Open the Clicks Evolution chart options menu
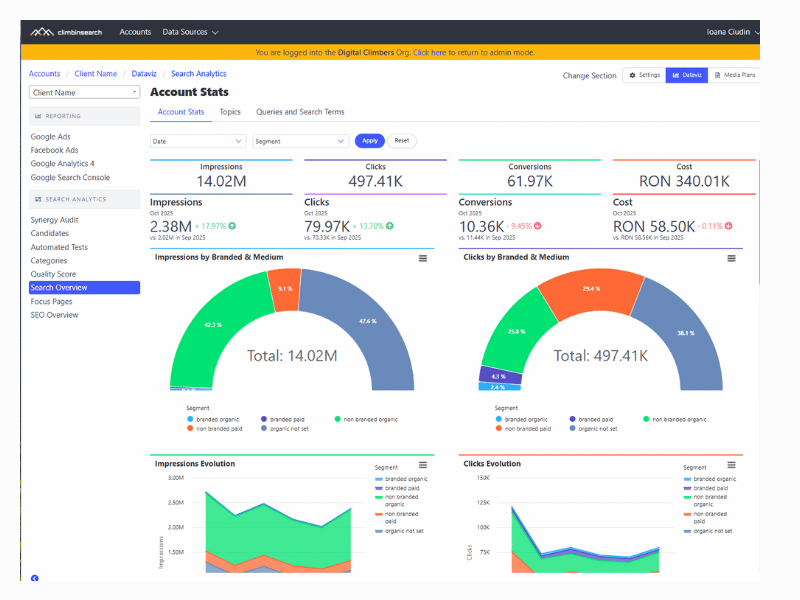 click(x=731, y=464)
